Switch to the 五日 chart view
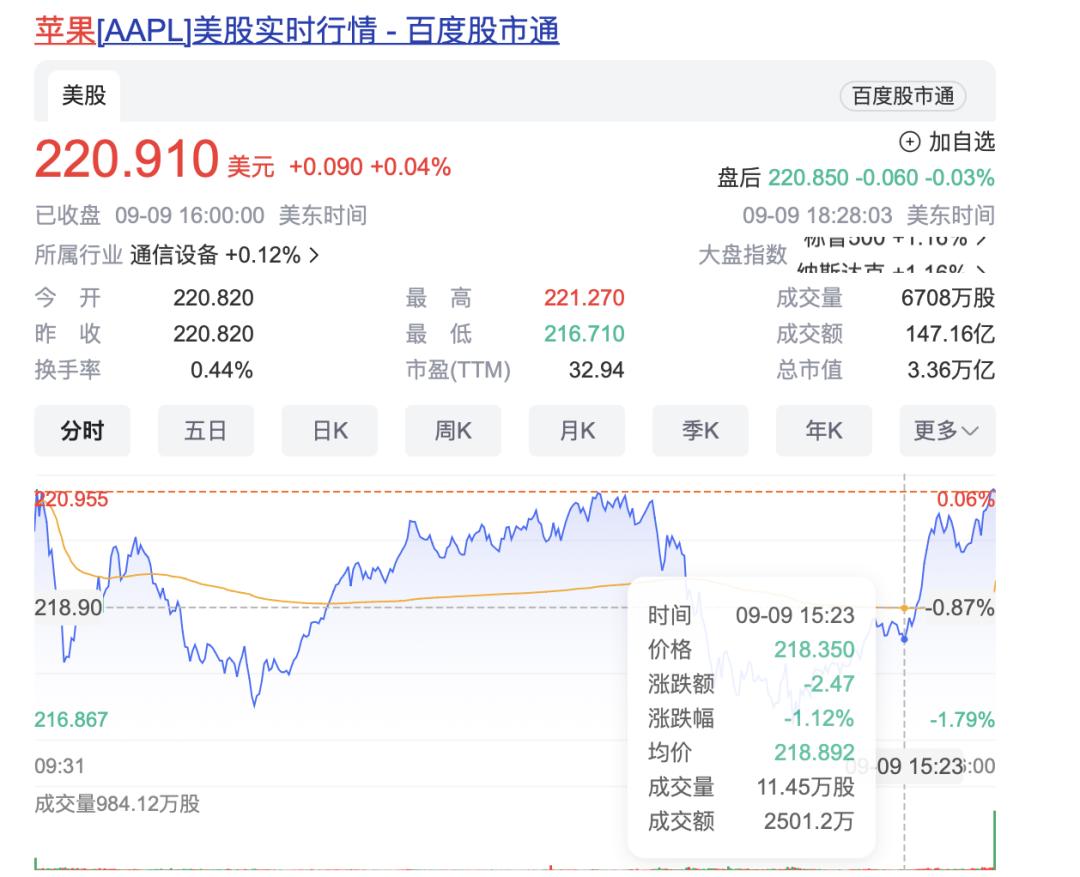Image resolution: width=1080 pixels, height=877 pixels. point(205,431)
